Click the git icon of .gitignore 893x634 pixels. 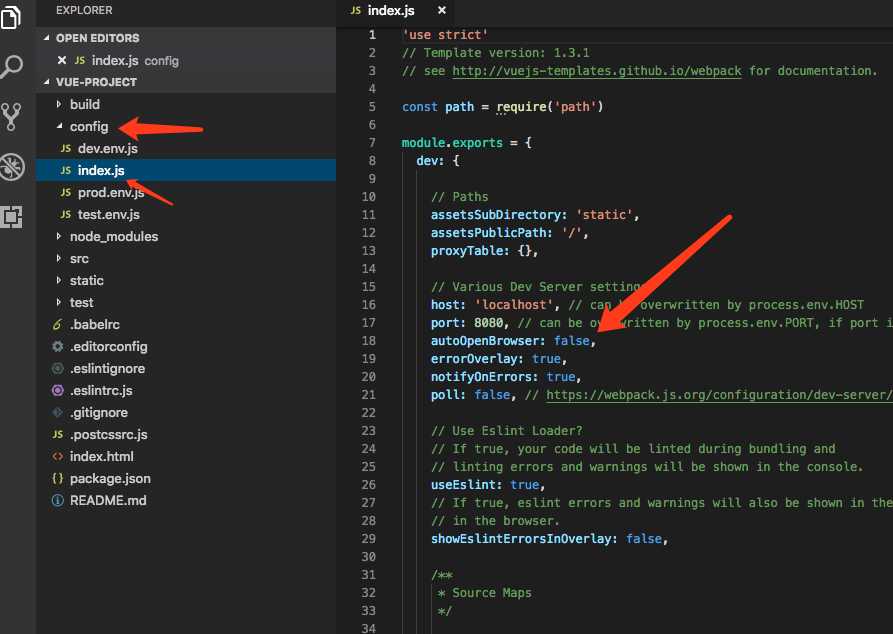pos(58,412)
